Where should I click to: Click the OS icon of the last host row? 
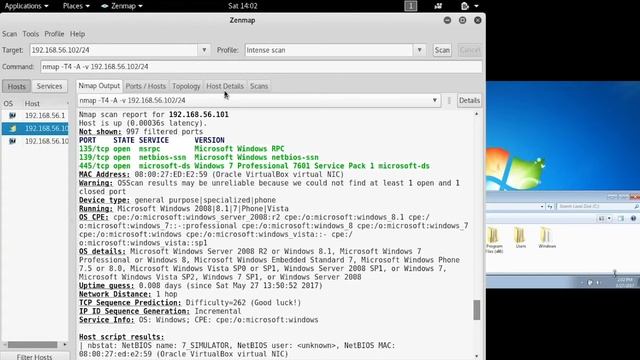click(x=13, y=141)
